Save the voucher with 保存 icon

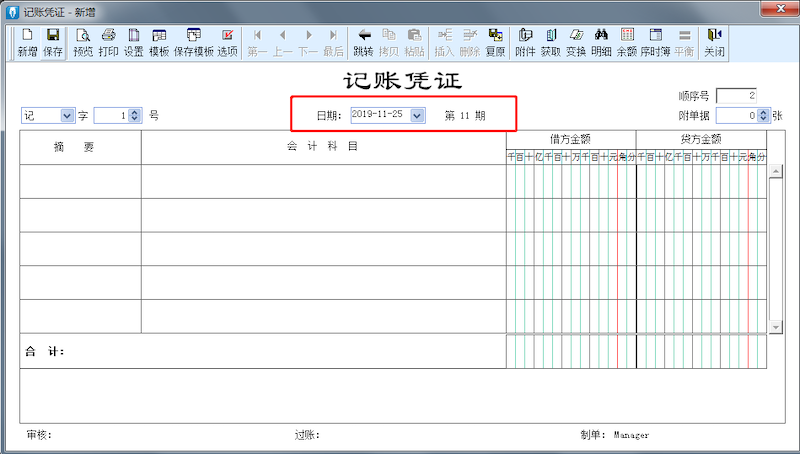pos(53,43)
